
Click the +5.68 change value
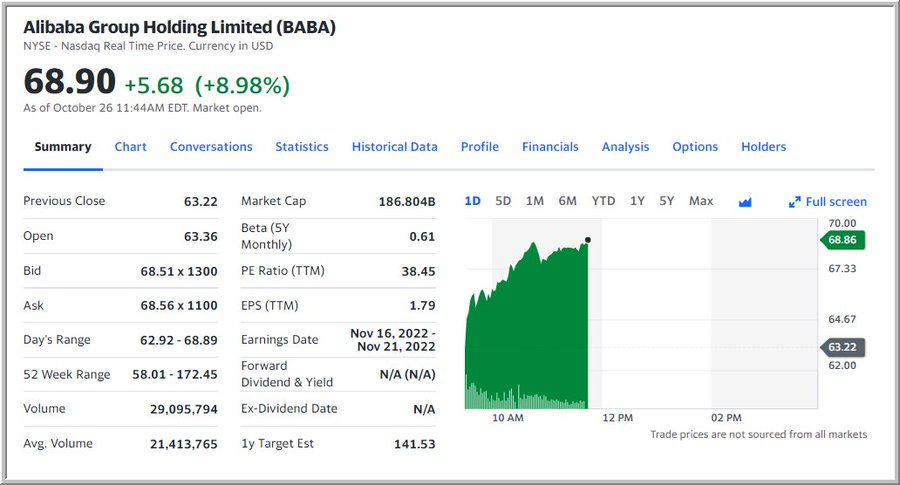pyautogui.click(x=154, y=86)
